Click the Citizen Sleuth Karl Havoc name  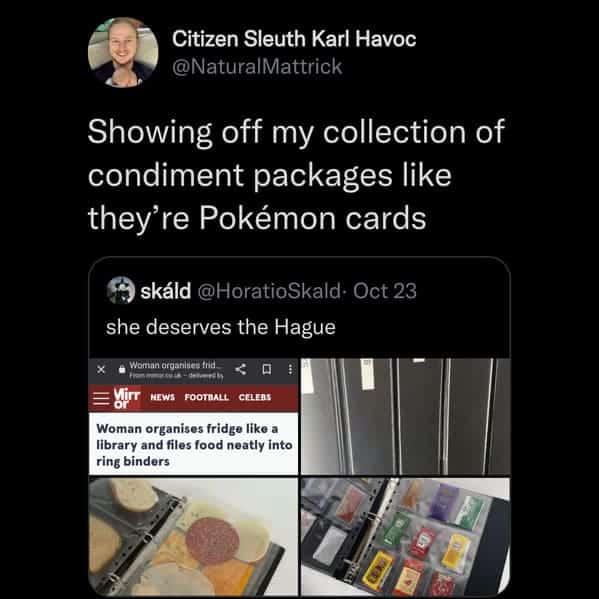click(x=294, y=39)
